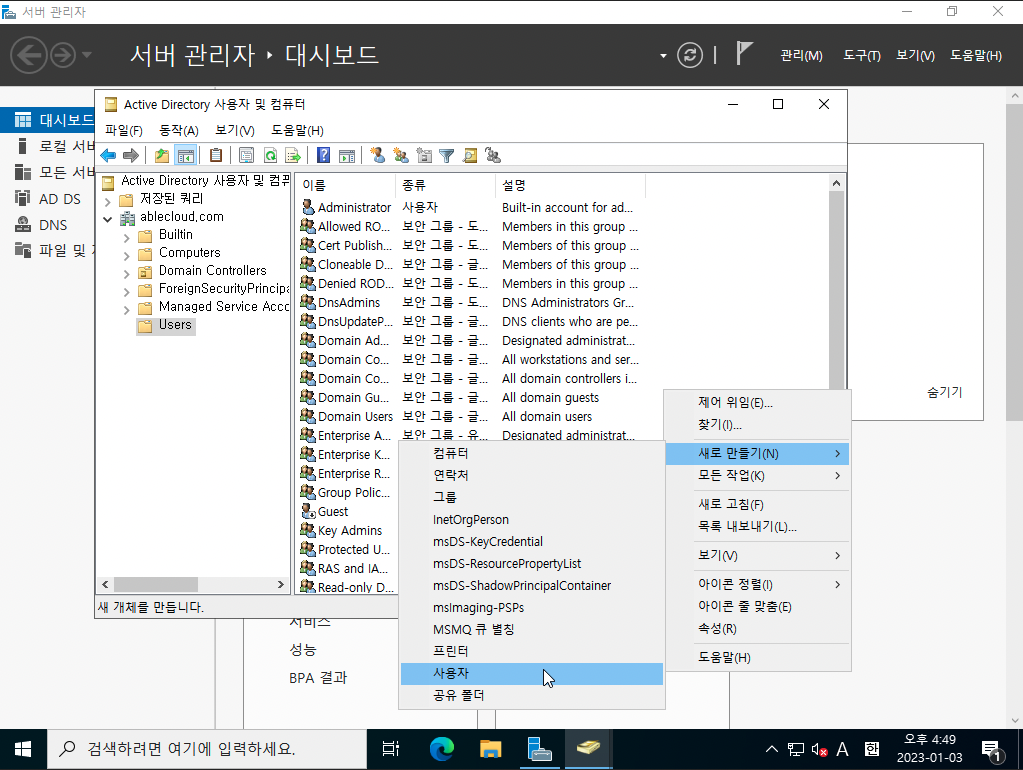Click 속성(R) in context menu
This screenshot has width=1023, height=770.
coord(757,628)
